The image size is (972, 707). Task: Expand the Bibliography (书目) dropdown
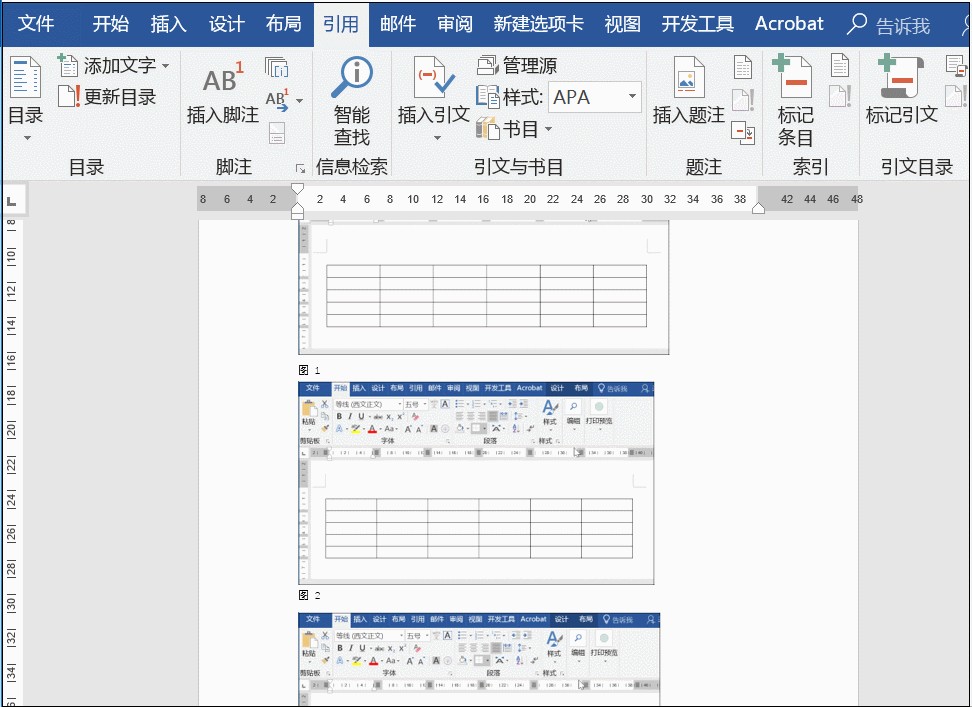pos(515,129)
